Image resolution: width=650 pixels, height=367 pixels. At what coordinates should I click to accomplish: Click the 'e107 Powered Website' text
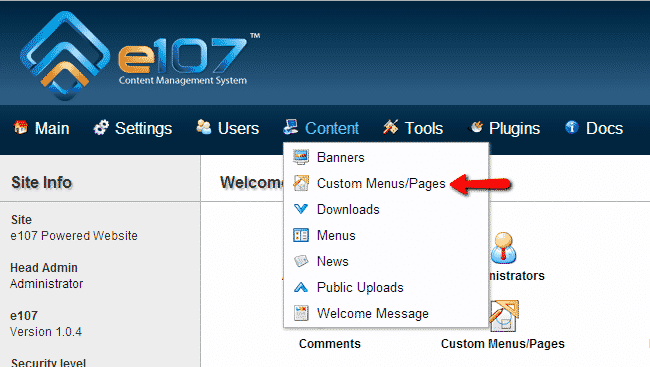click(x=74, y=236)
